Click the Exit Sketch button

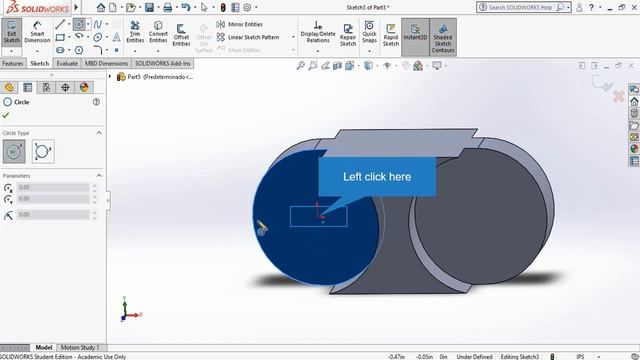pos(11,32)
